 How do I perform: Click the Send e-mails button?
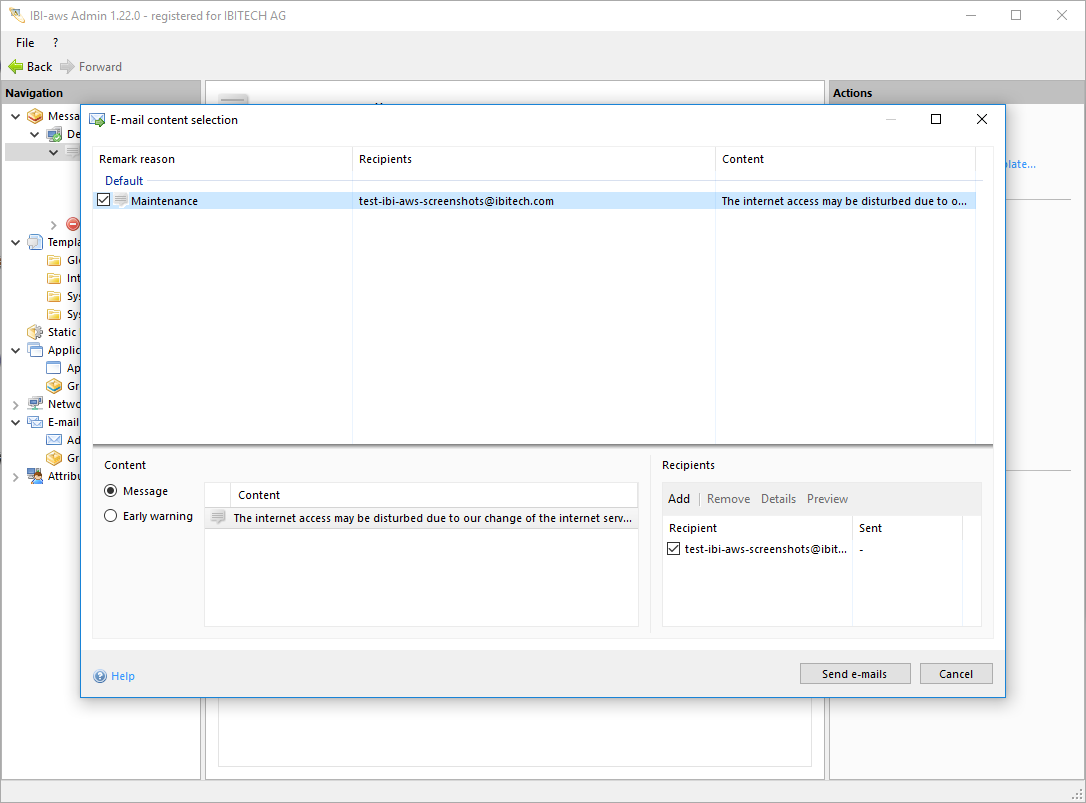click(x=854, y=674)
